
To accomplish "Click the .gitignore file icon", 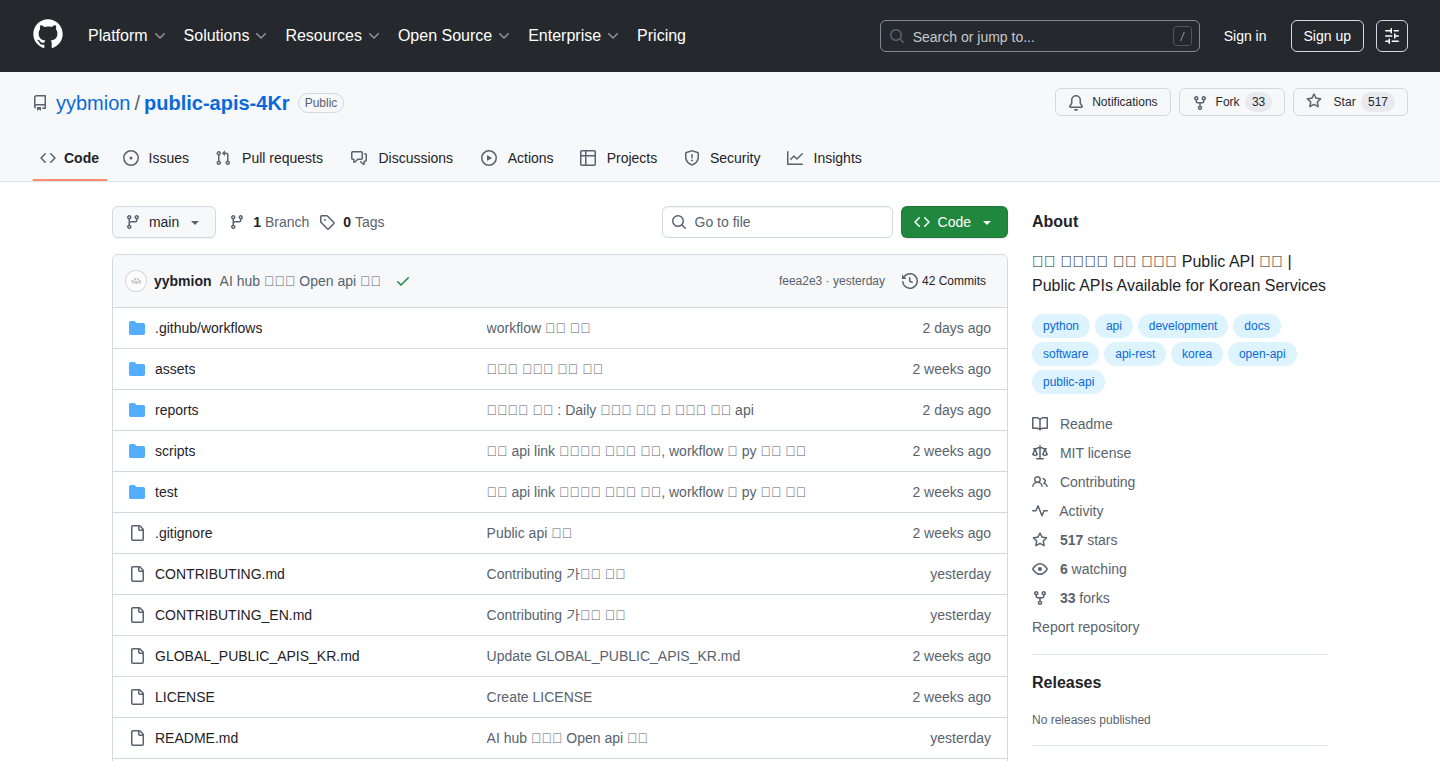I will point(137,533).
